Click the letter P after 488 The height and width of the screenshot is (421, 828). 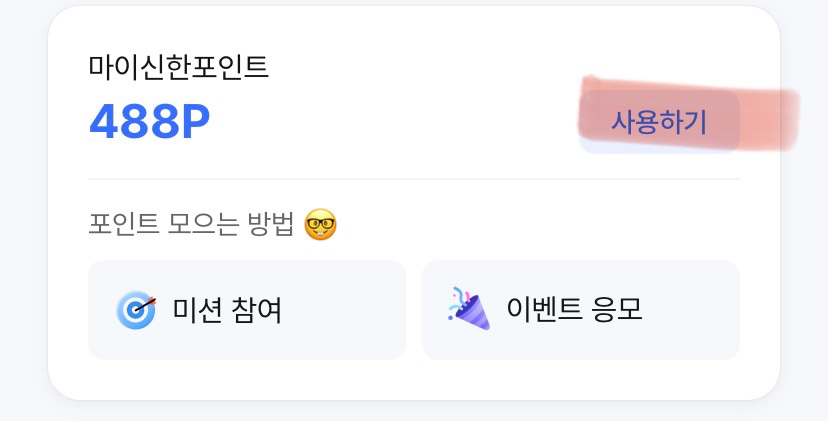tap(195, 122)
